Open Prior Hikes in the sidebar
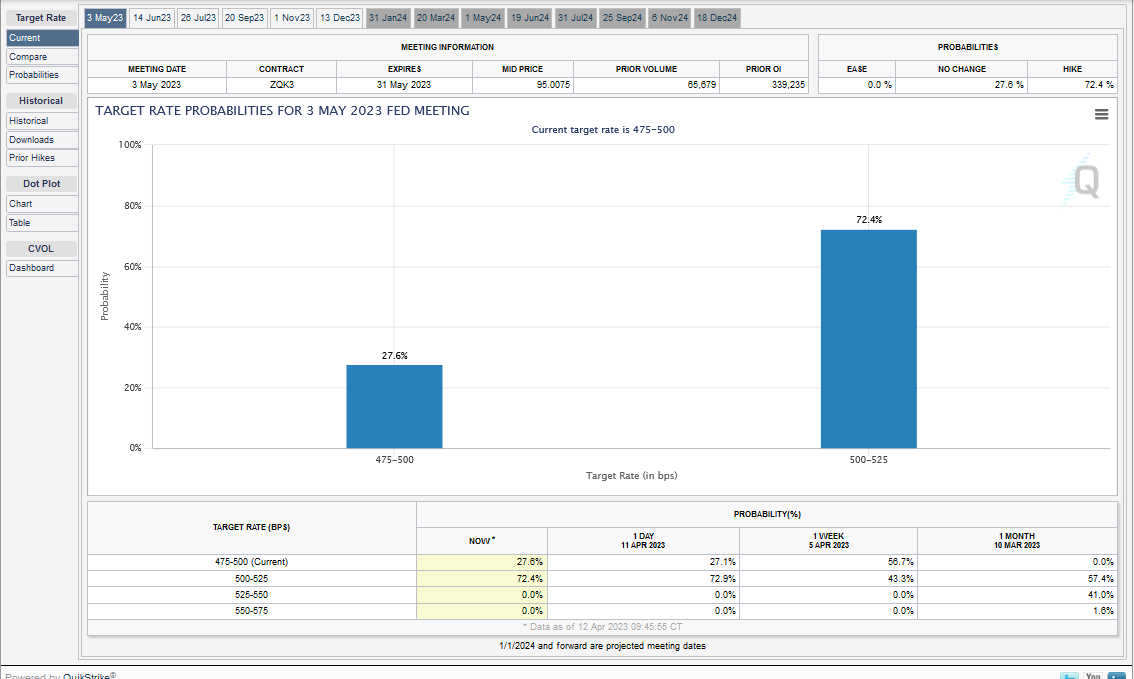The width and height of the screenshot is (1134, 679). tap(42, 158)
